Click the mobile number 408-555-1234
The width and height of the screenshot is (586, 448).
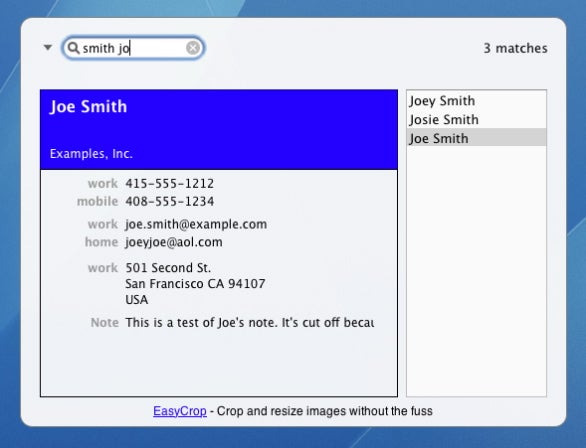pyautogui.click(x=170, y=201)
